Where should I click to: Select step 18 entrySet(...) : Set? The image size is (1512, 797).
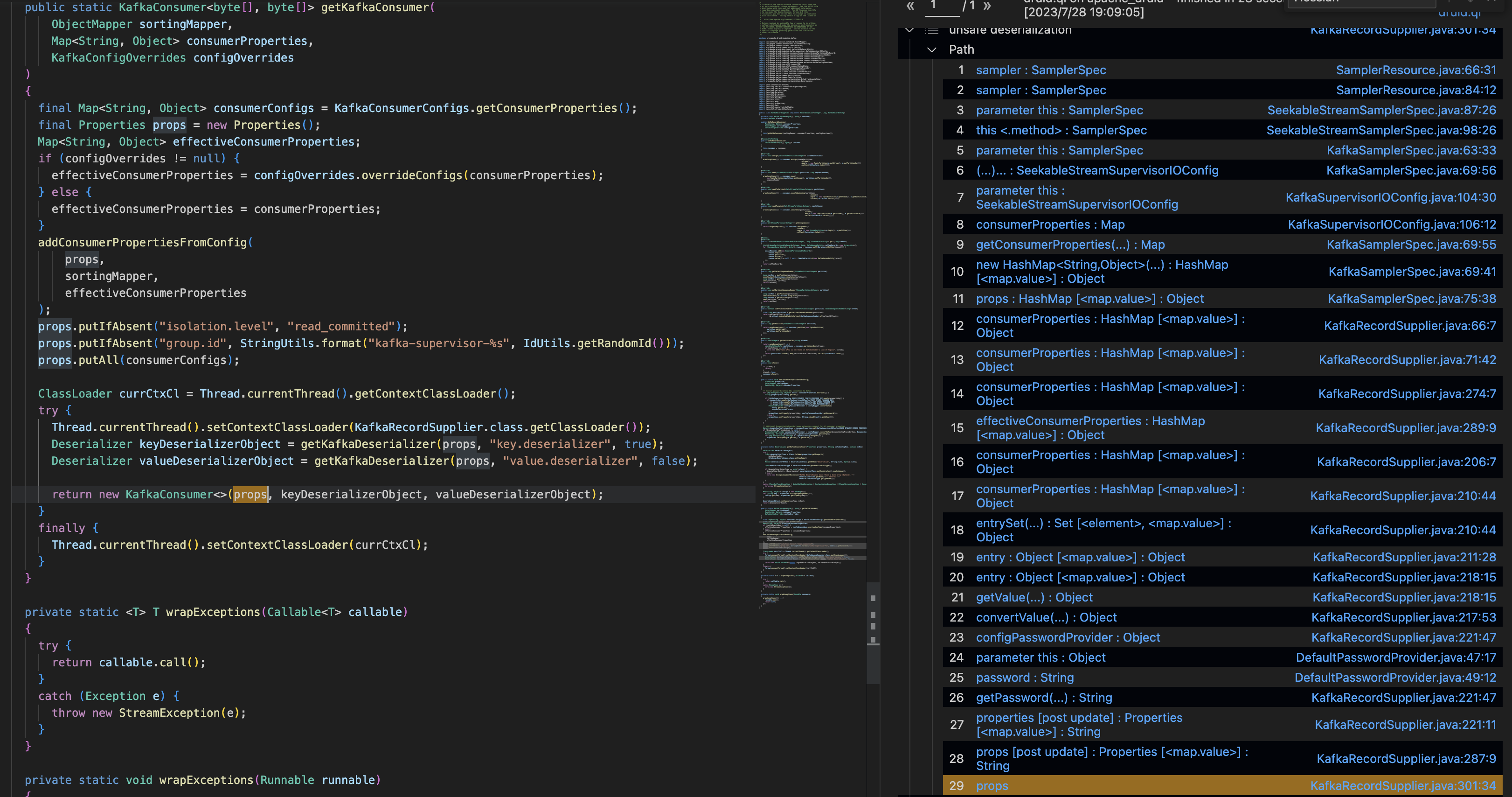pyautogui.click(x=1103, y=530)
